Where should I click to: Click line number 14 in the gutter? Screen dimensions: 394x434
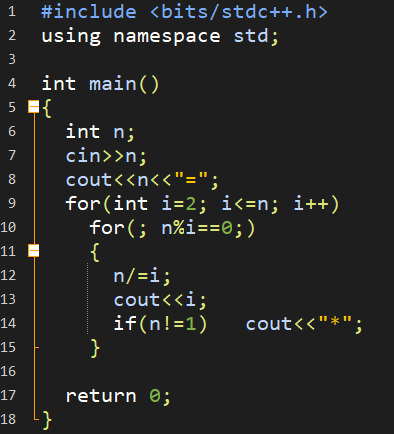tap(8, 323)
